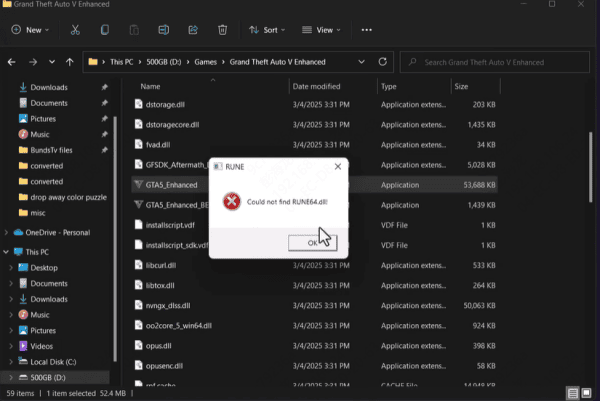Close the RUNE error dialog
Image resolution: width=600 pixels, height=401 pixels.
point(338,166)
